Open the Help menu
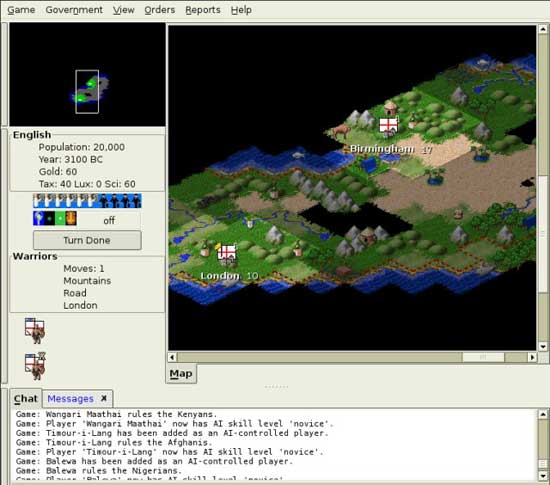Viewport: 550px width, 485px height. pyautogui.click(x=241, y=10)
